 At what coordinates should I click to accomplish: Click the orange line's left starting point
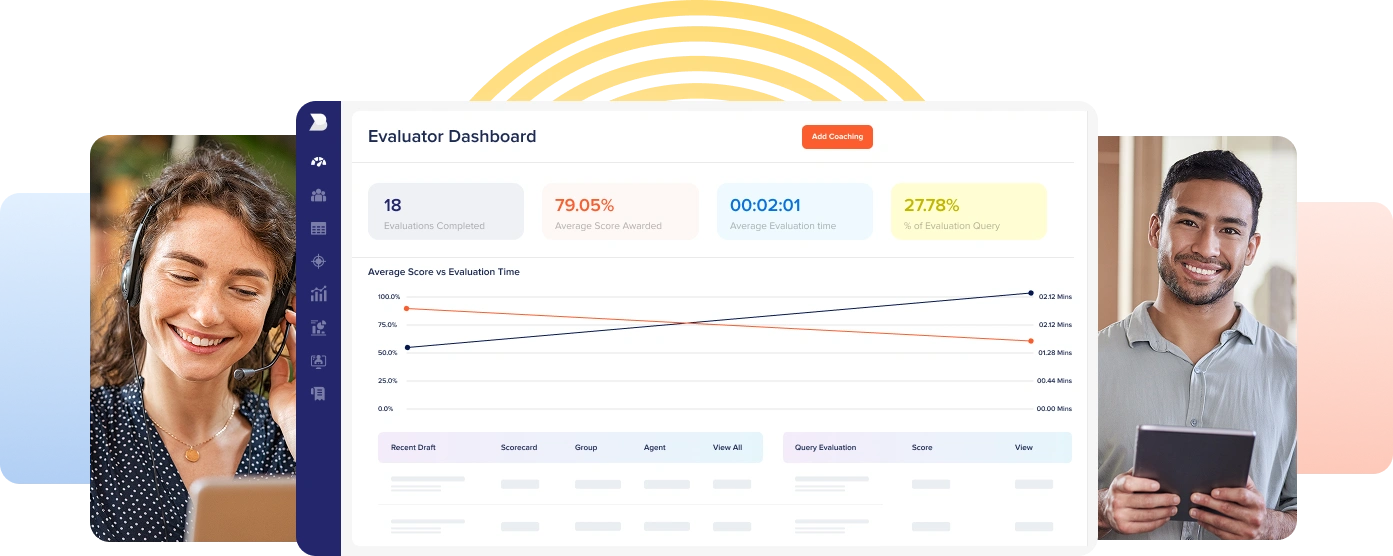[x=406, y=308]
